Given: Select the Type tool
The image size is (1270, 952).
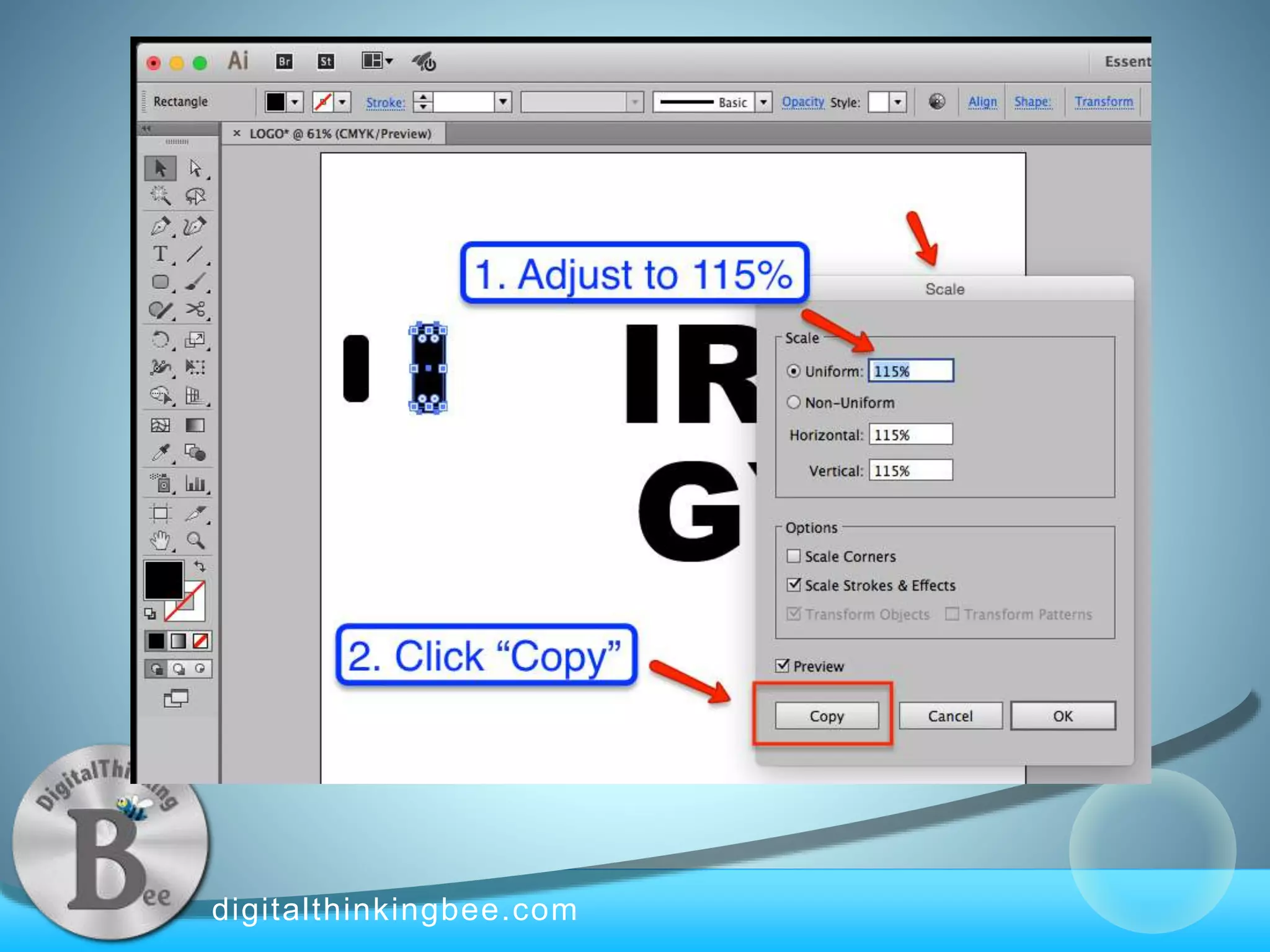Looking at the screenshot, I should [160, 254].
